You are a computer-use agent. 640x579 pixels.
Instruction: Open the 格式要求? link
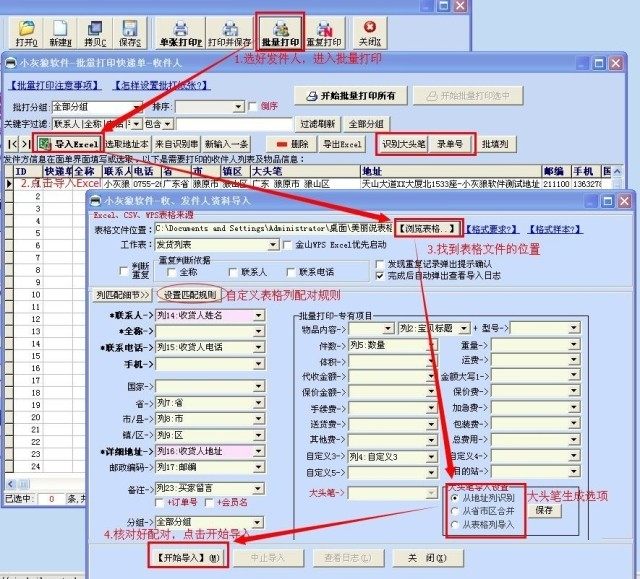(491, 229)
